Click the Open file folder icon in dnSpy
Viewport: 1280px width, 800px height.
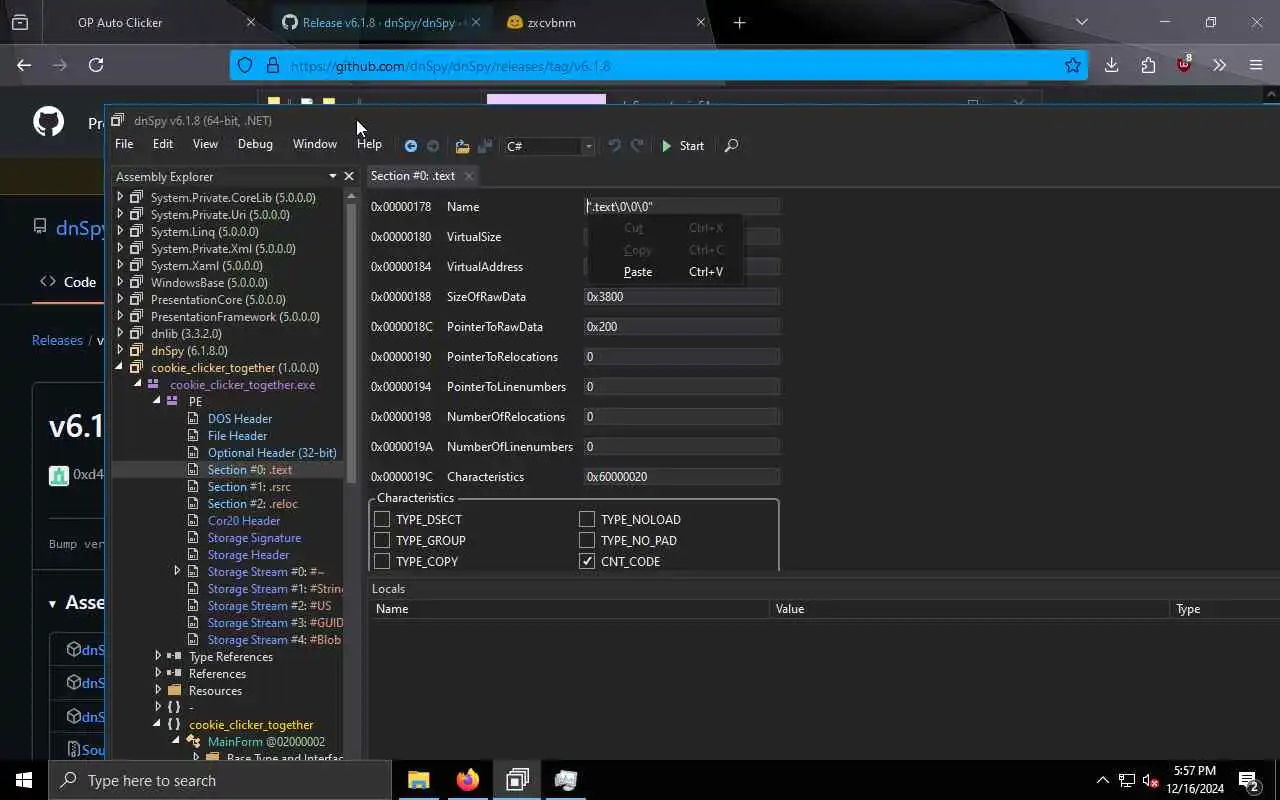coord(462,146)
